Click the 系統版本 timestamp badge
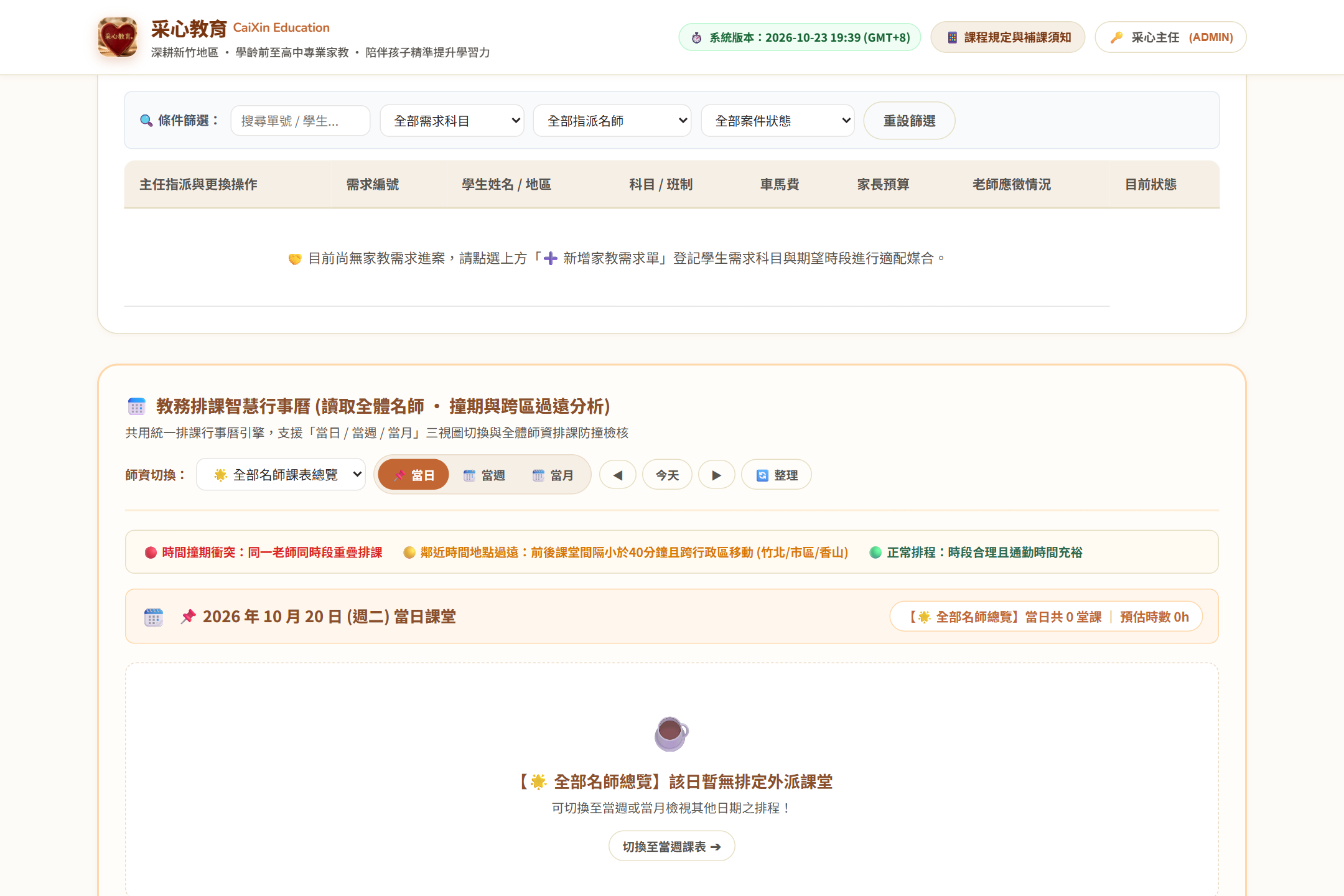The width and height of the screenshot is (1344, 896). [800, 37]
